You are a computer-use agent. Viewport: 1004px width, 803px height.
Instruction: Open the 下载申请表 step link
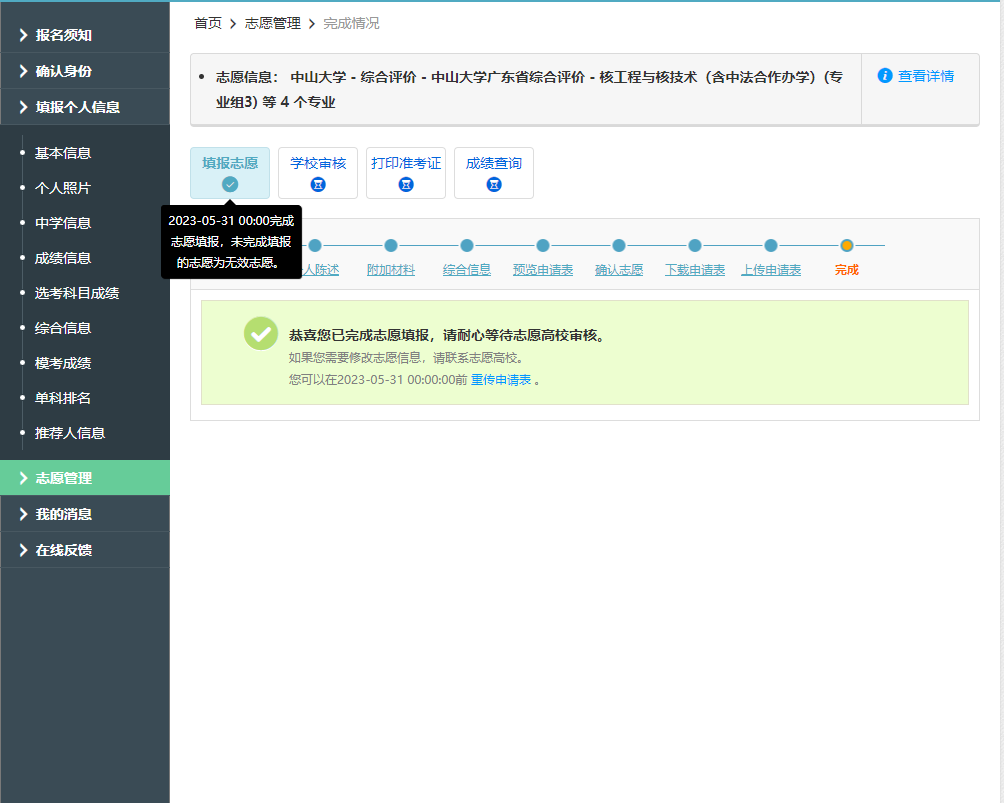pos(695,270)
